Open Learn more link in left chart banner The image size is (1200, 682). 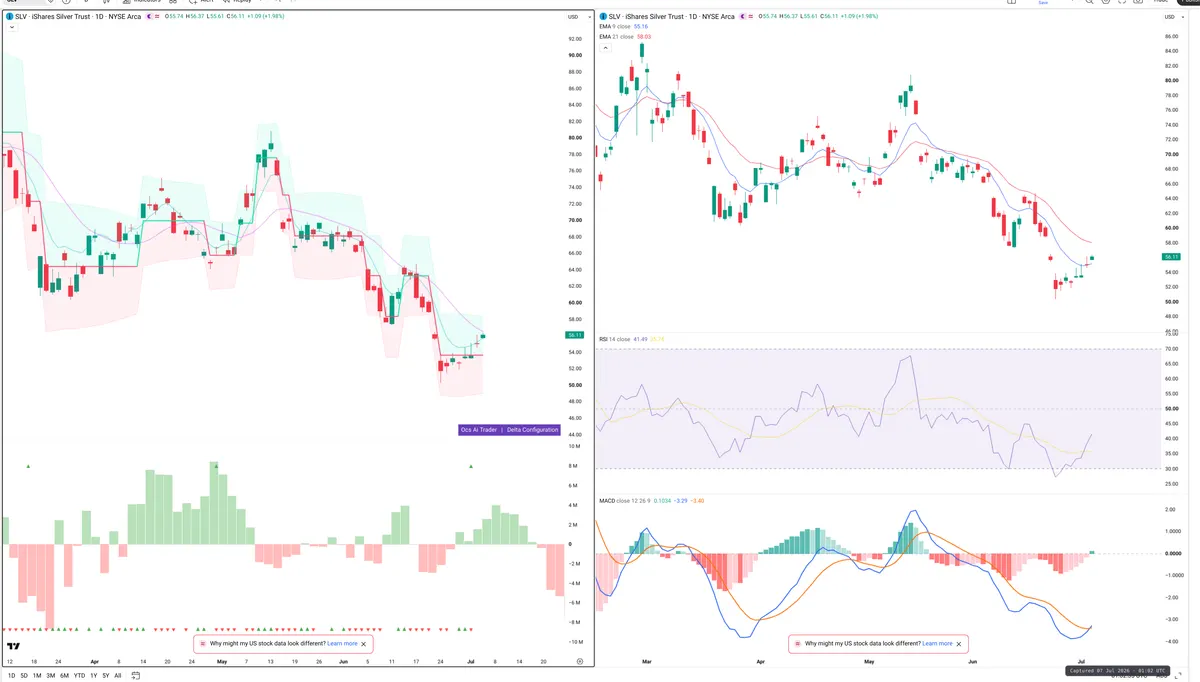pos(342,644)
